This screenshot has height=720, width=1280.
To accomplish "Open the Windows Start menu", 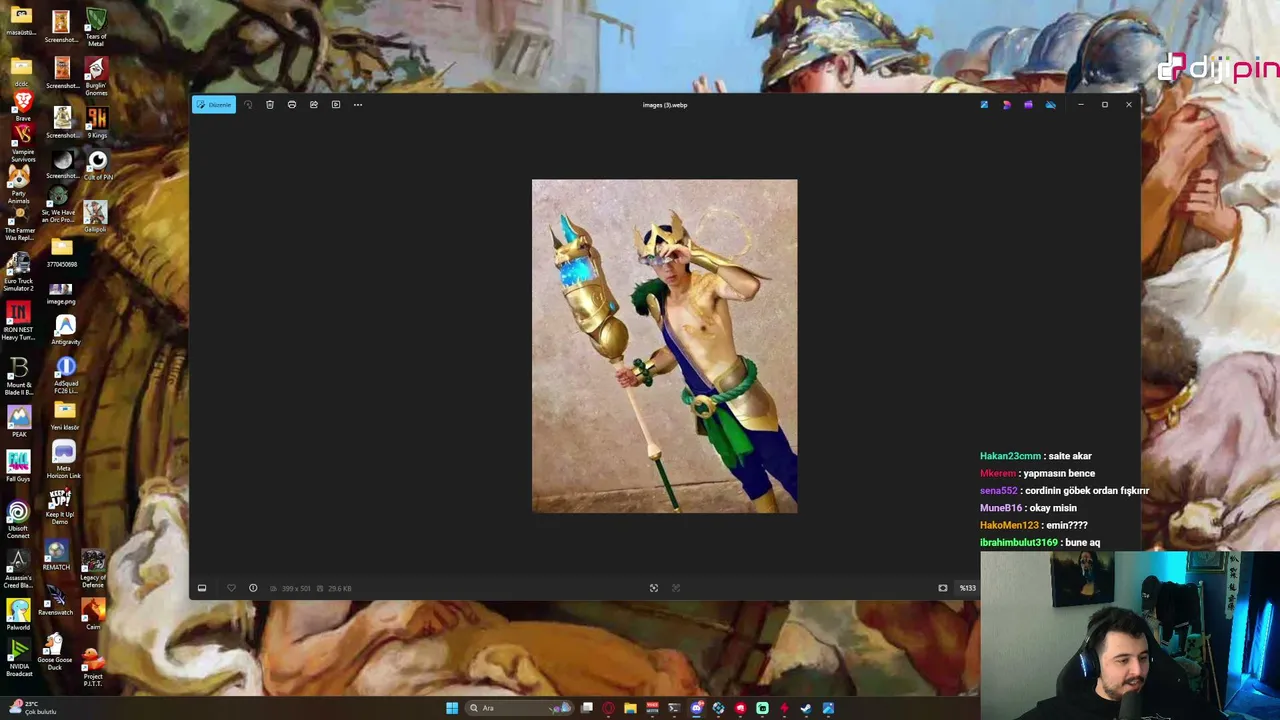I will coord(452,708).
